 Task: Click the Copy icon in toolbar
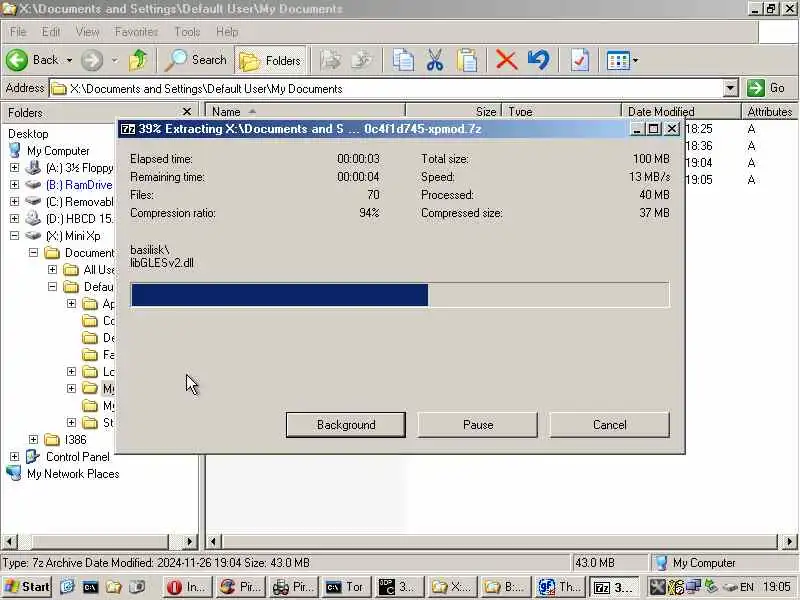pos(403,60)
